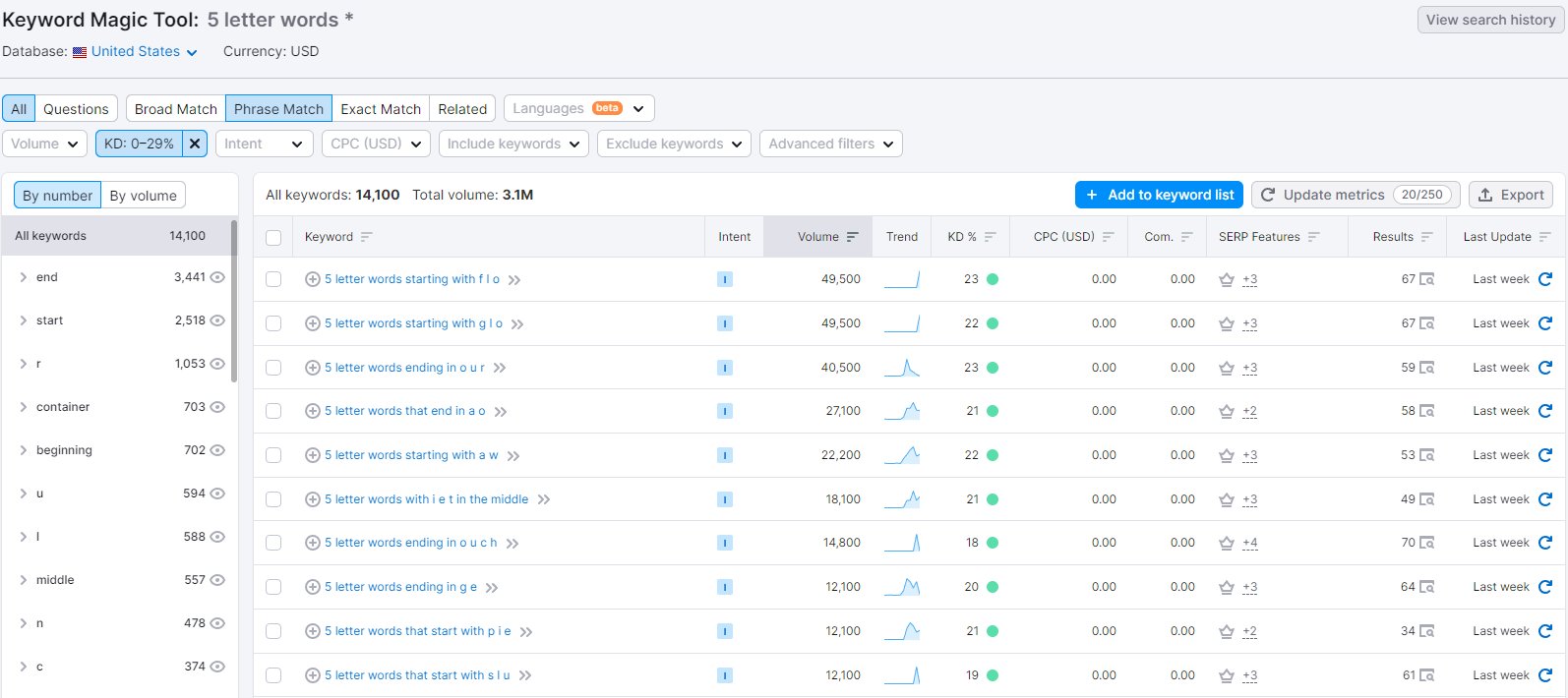Open the Advanced filters dropdown
The width and height of the screenshot is (1568, 698).
[831, 144]
